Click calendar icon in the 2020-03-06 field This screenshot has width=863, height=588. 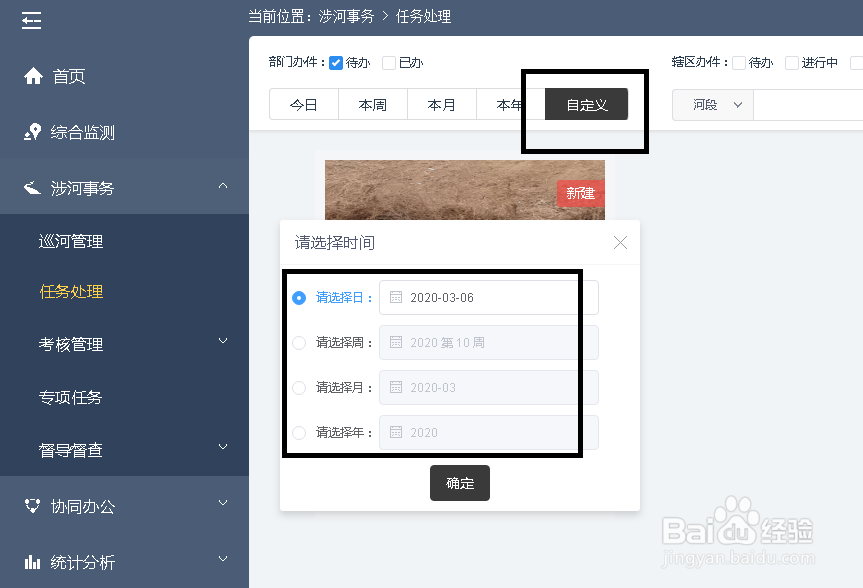(396, 297)
